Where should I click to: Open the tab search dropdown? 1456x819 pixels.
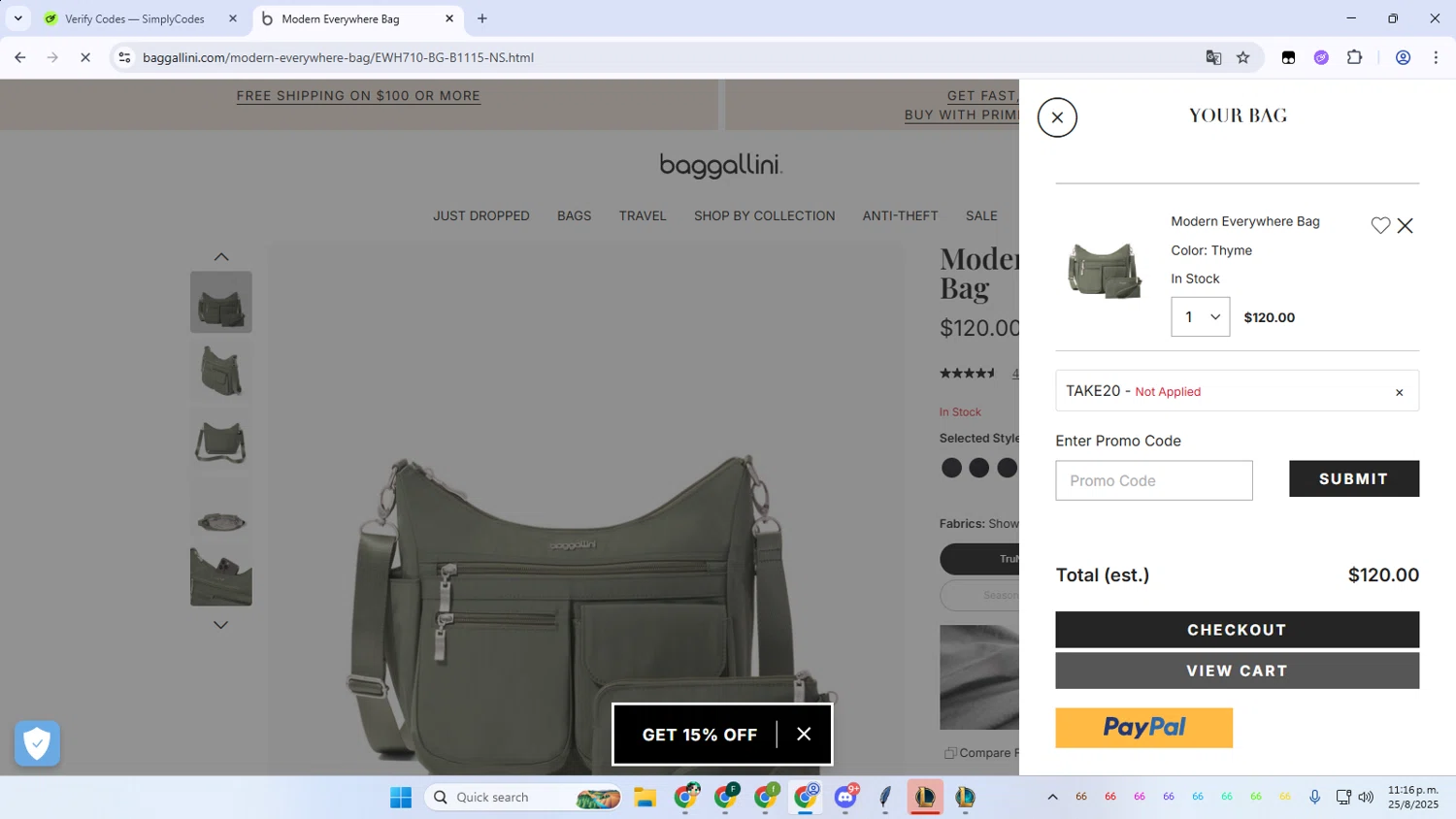pyautogui.click(x=17, y=18)
